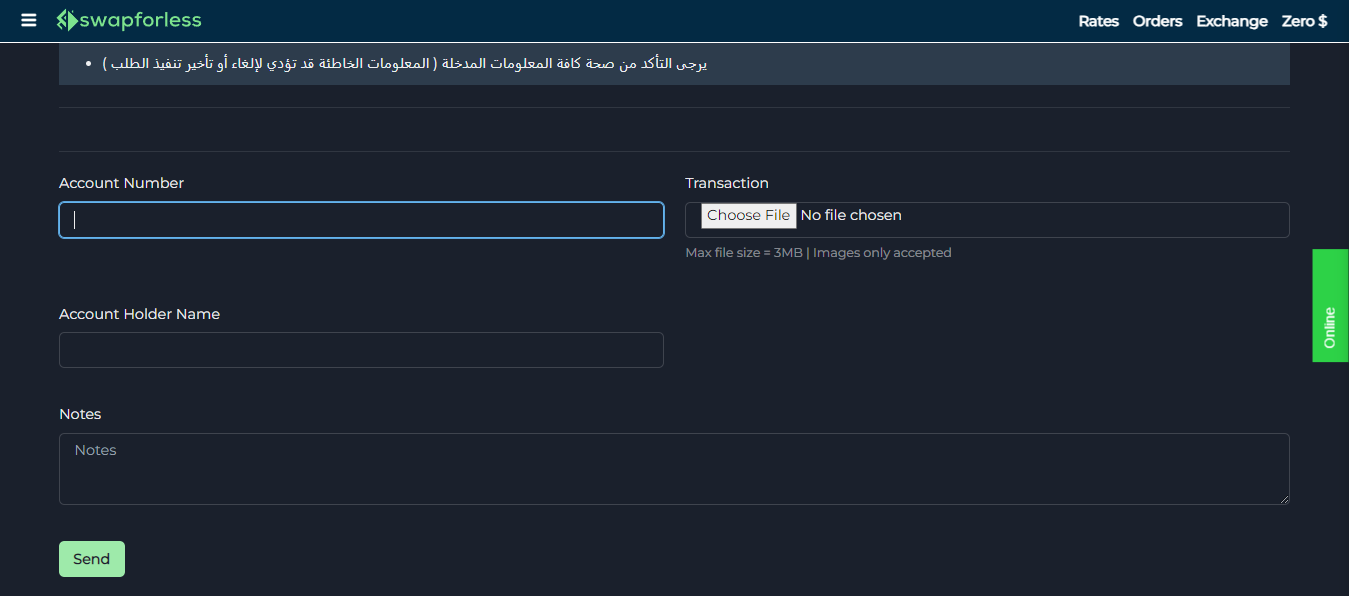The height and width of the screenshot is (596, 1349).
Task: Click the Account Holder Name label
Action: coord(139,313)
